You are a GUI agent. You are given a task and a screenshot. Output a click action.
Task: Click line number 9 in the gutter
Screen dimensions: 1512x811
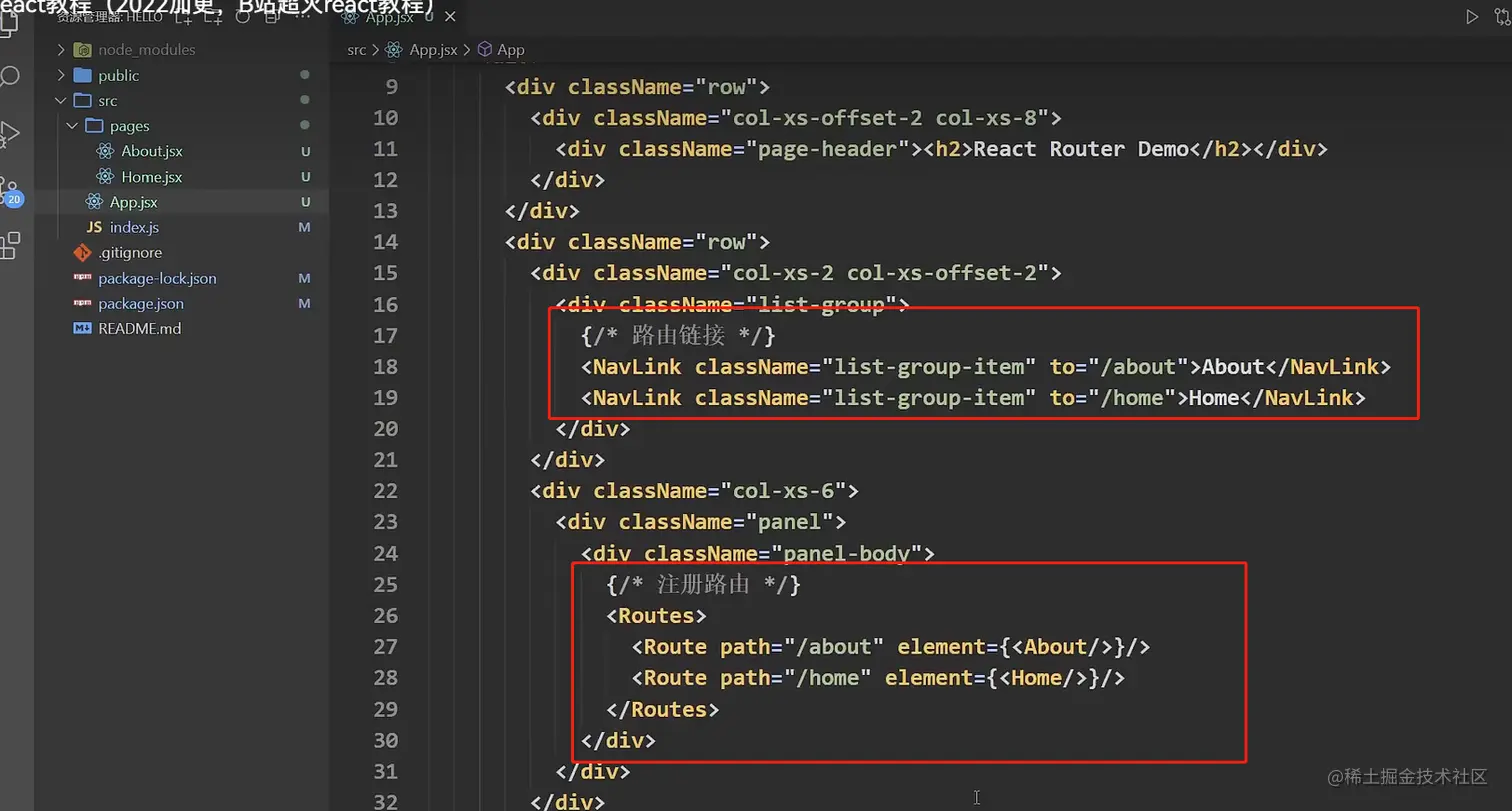(391, 87)
